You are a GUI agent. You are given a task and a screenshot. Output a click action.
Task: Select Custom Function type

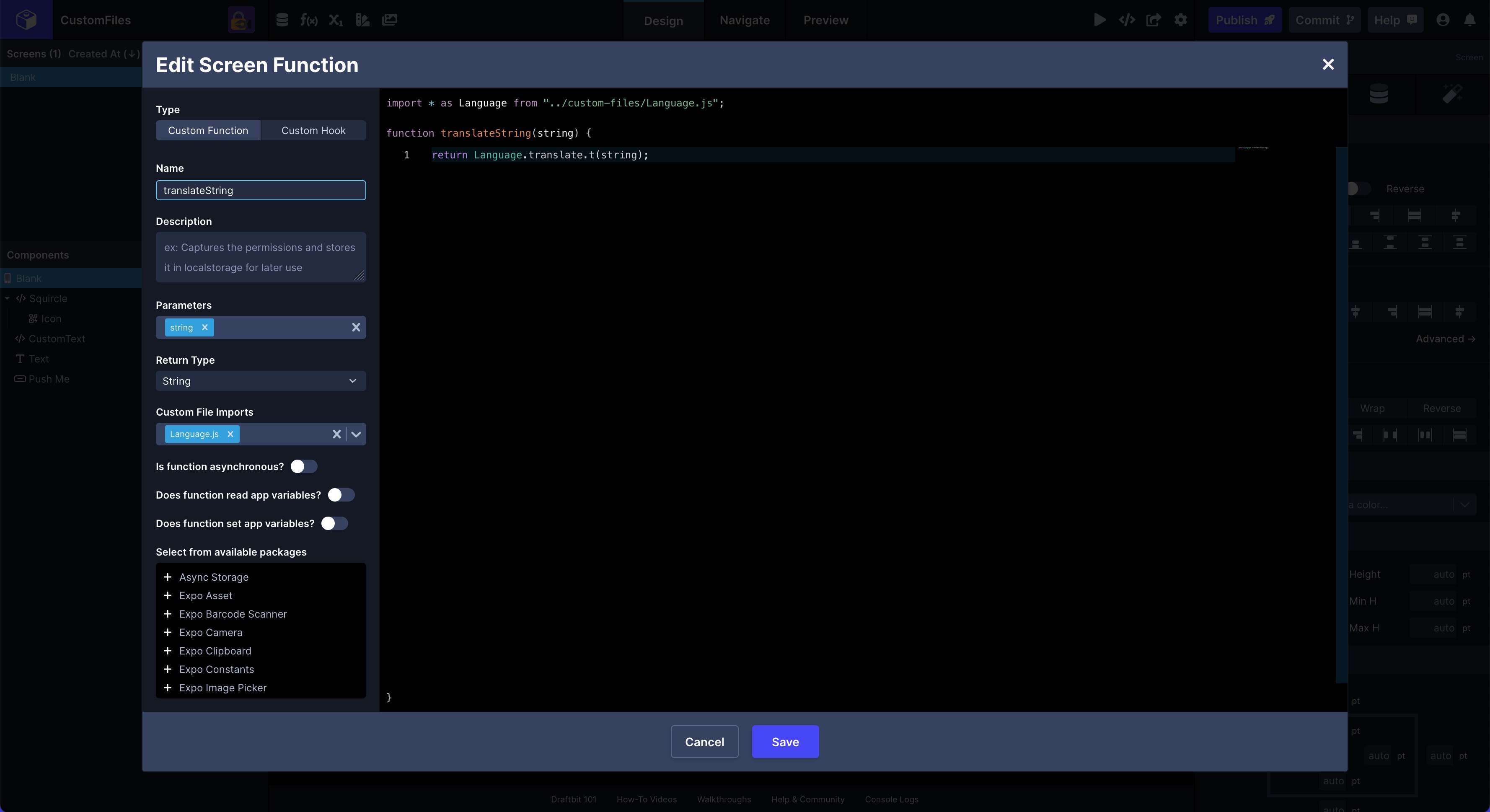[208, 130]
